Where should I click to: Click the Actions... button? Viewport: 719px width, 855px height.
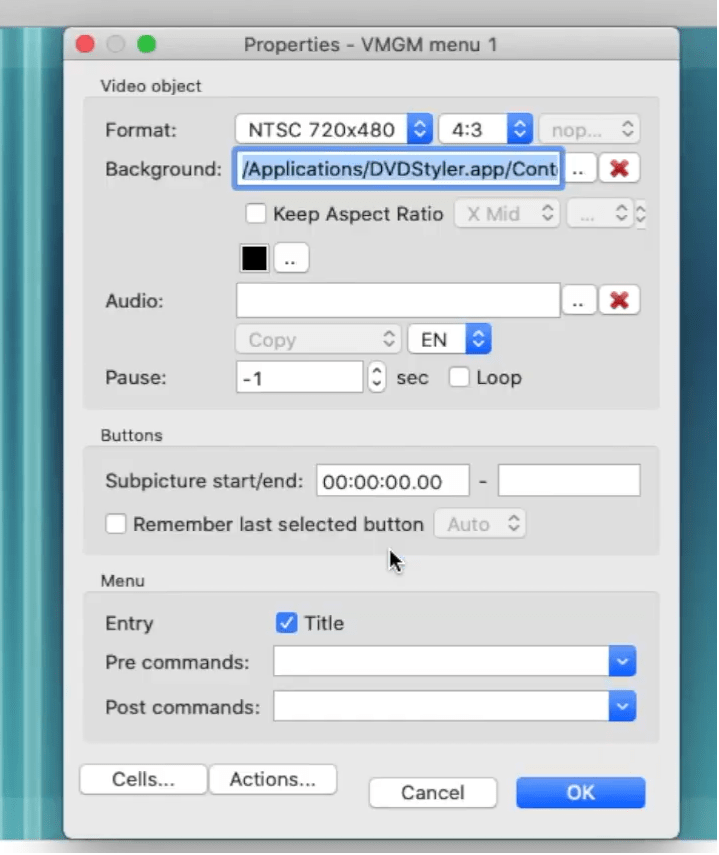273,780
